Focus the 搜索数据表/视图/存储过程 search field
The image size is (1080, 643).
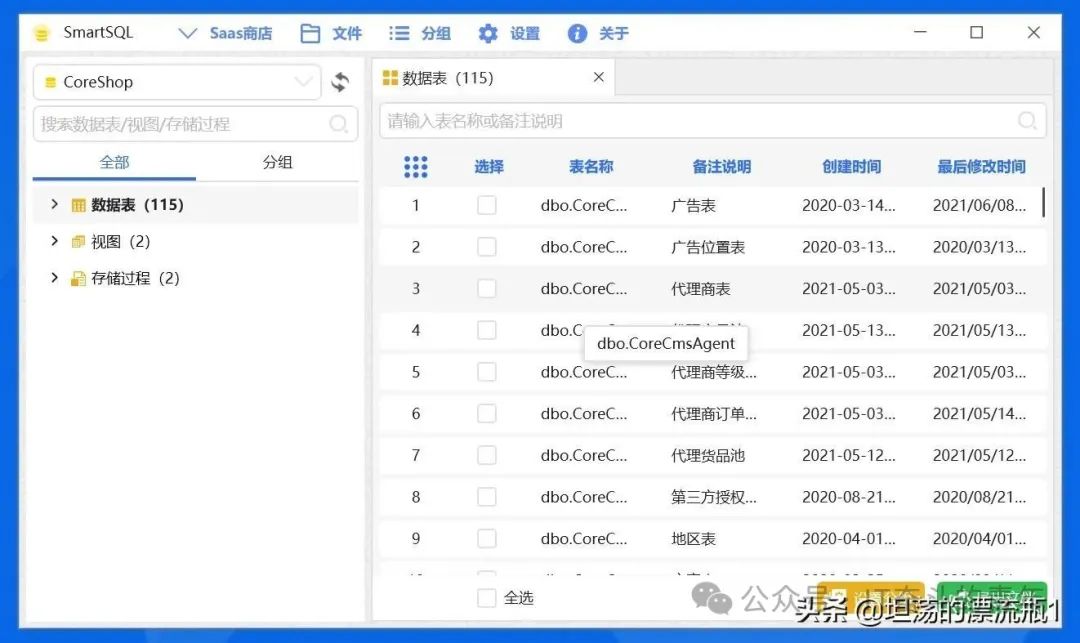click(195, 124)
